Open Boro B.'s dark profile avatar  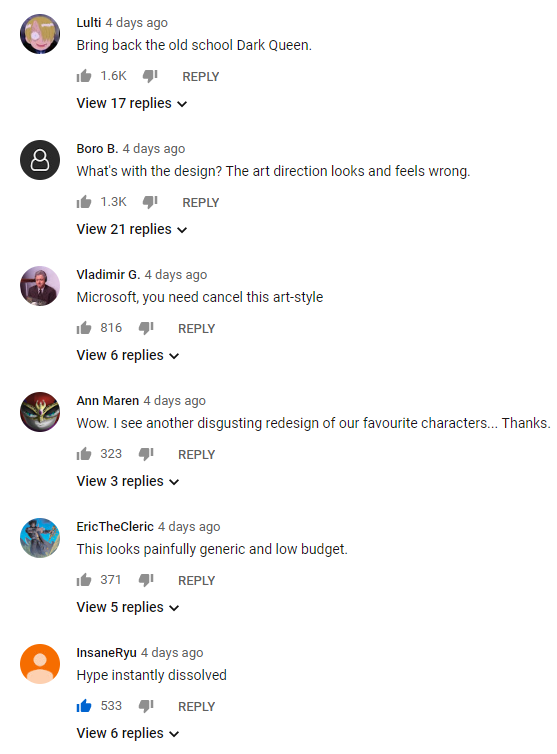click(x=40, y=160)
